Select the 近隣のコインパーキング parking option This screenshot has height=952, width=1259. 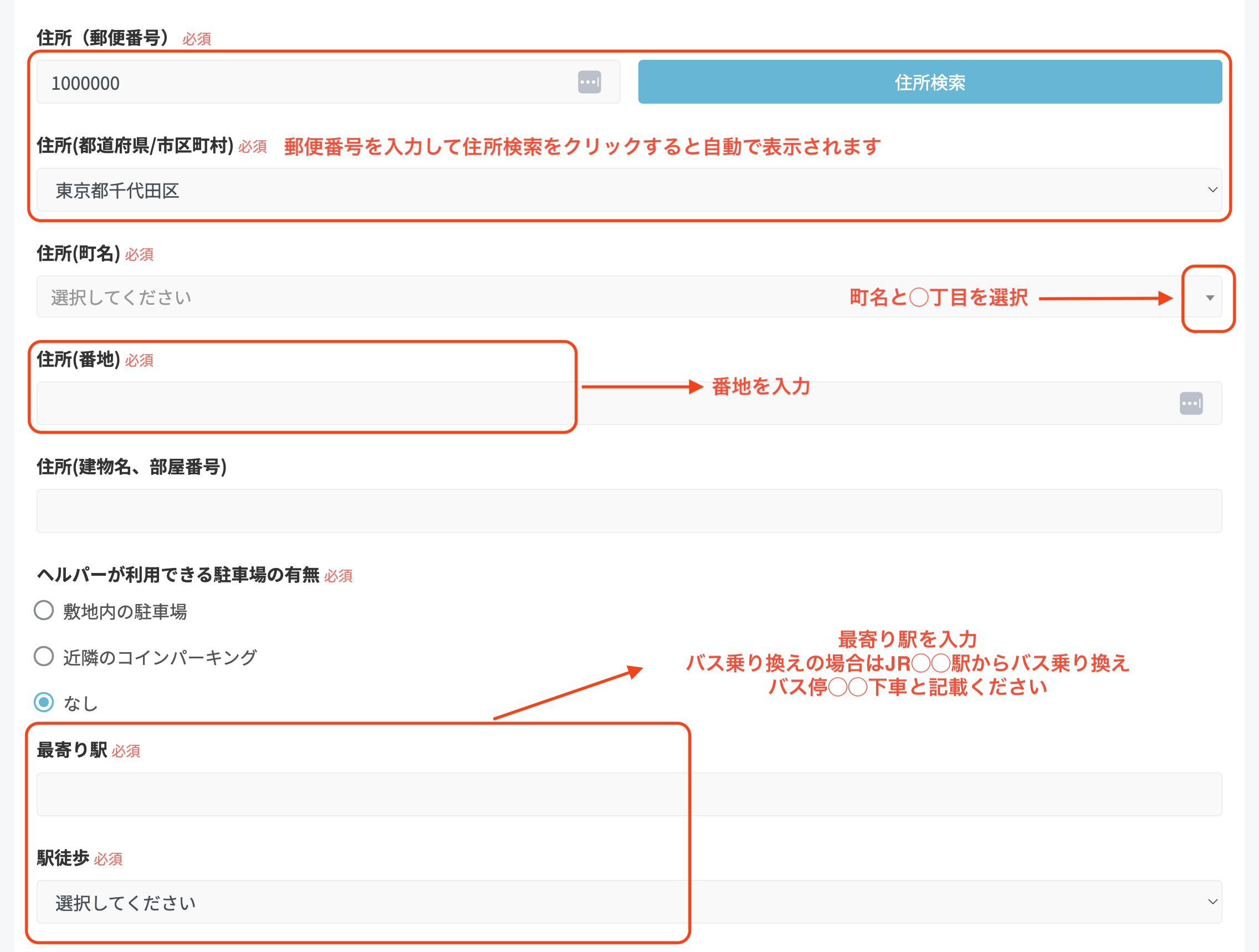pyautogui.click(x=43, y=656)
